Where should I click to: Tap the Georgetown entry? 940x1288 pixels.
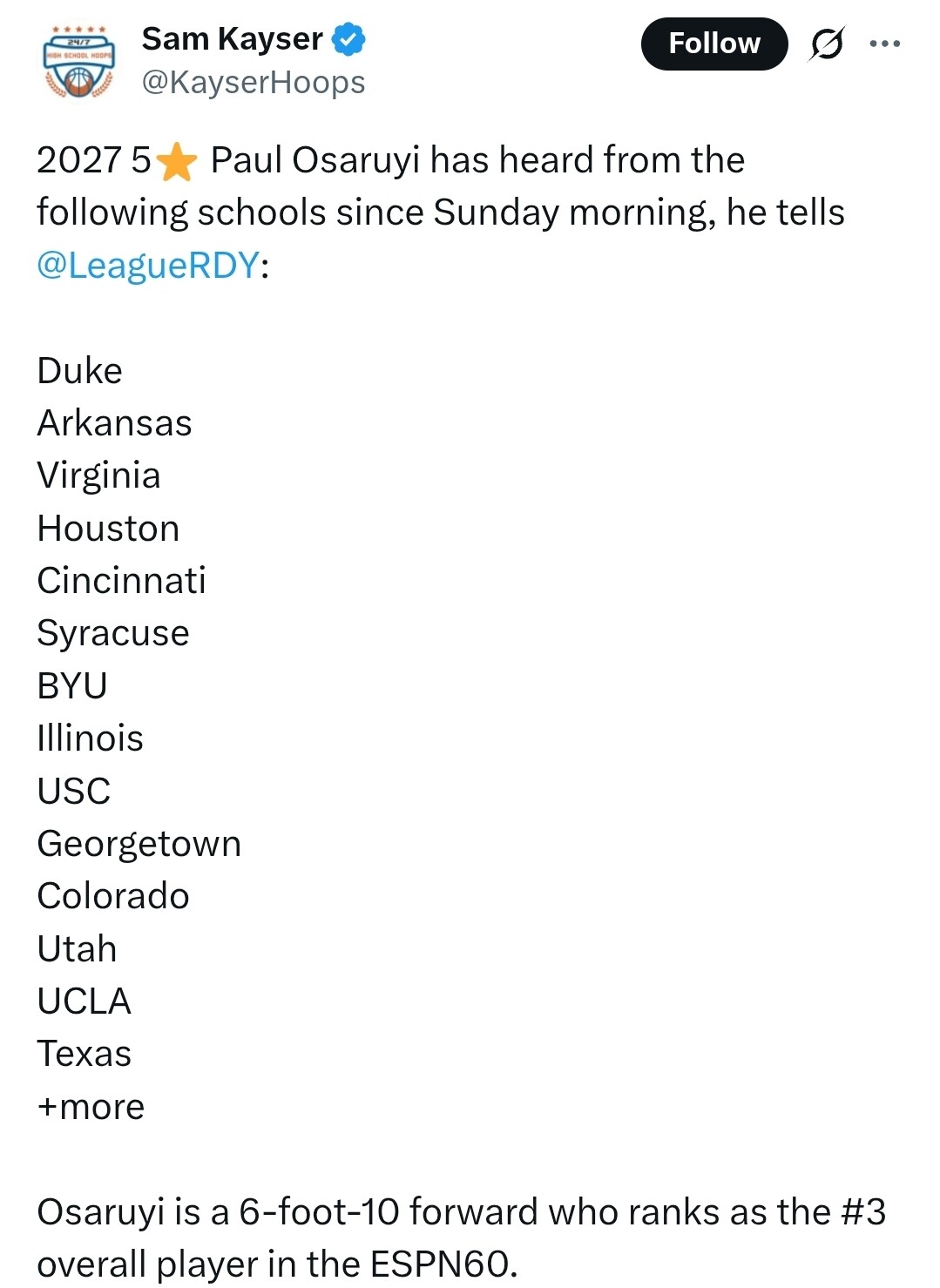pyautogui.click(x=139, y=844)
